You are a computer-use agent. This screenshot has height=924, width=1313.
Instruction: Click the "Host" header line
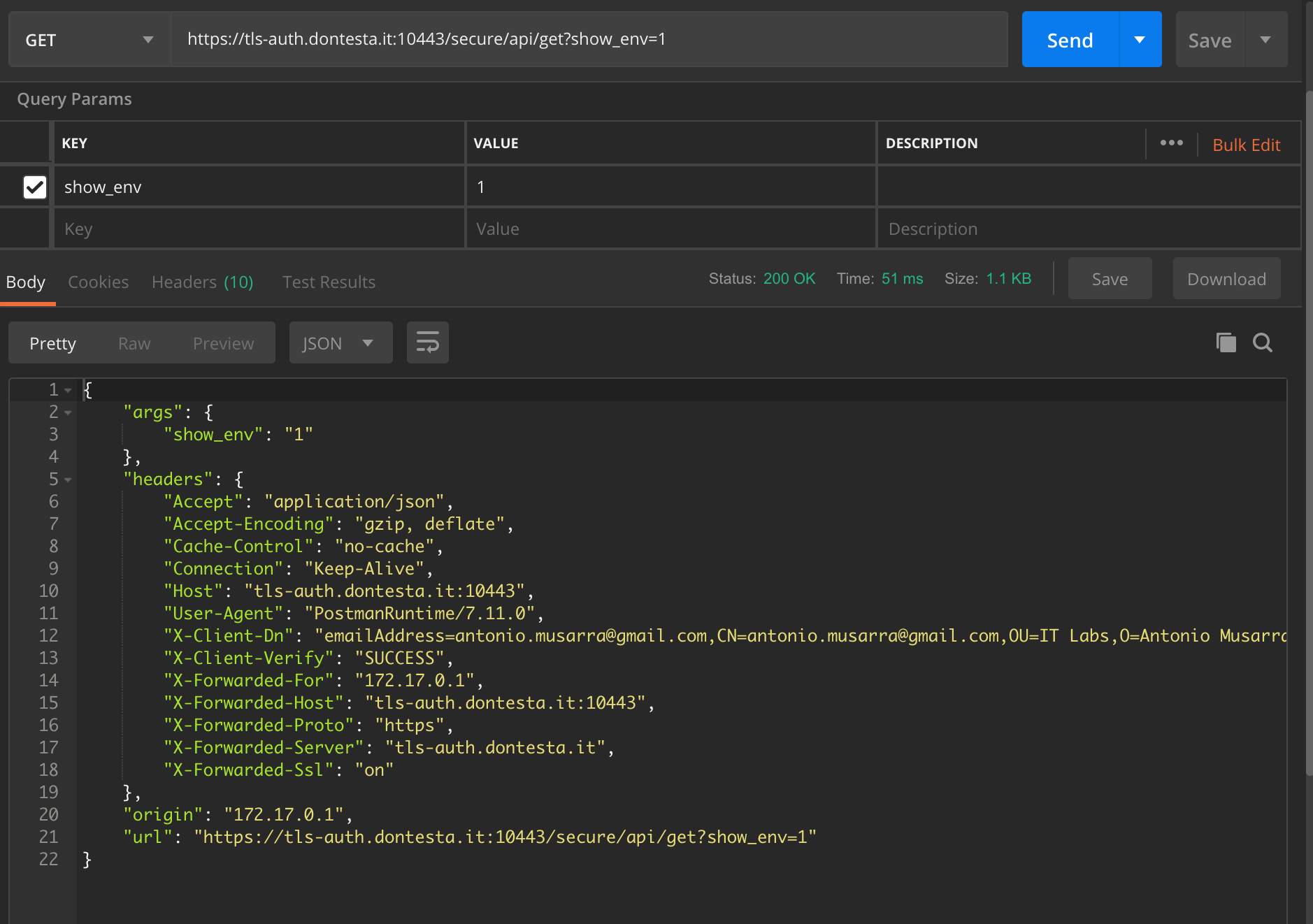point(348,591)
